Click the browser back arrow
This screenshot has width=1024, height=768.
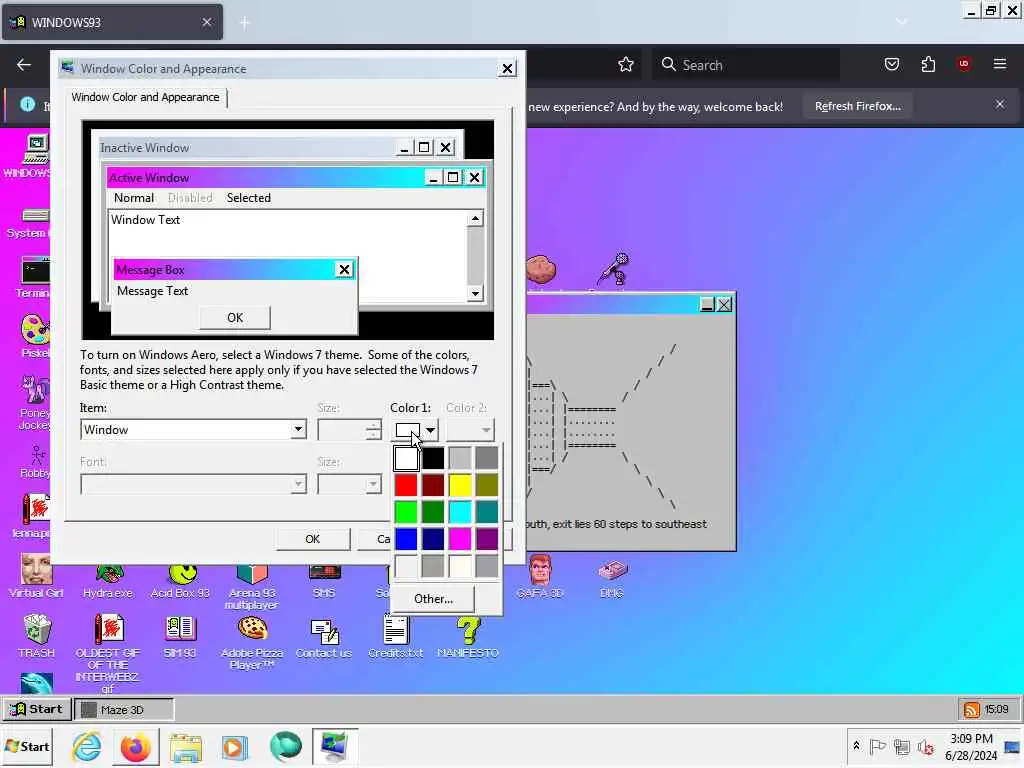24,65
